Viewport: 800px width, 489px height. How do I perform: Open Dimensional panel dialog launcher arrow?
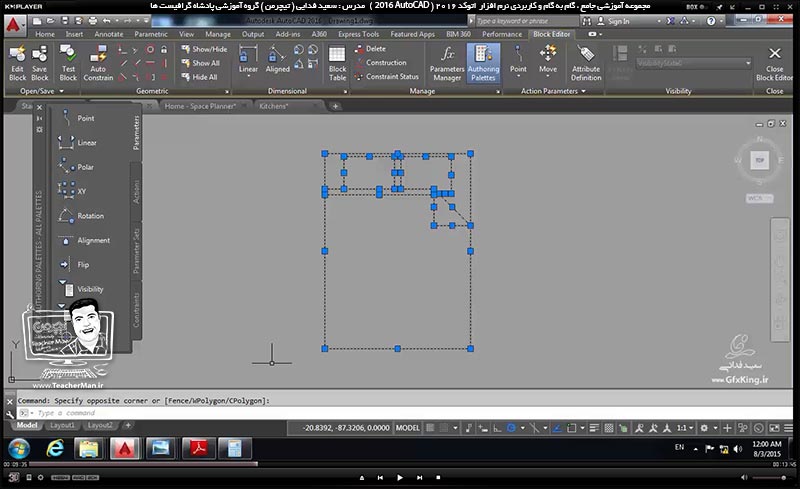(x=345, y=92)
